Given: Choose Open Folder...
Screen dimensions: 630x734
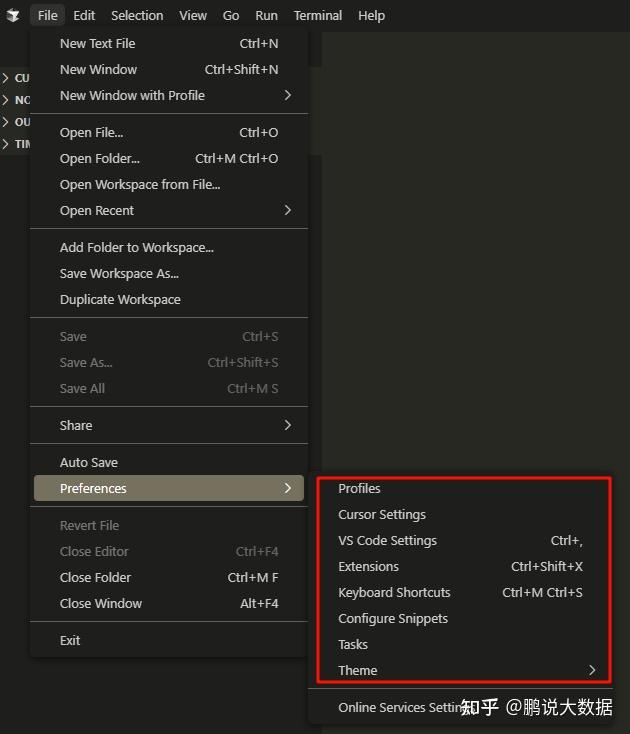Looking at the screenshot, I should 100,159.
